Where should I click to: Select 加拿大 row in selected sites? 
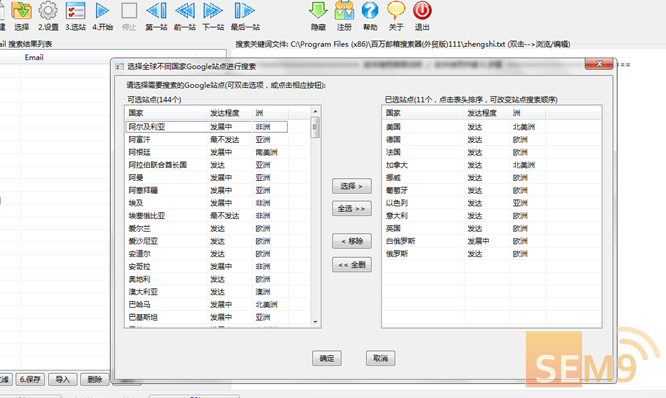[x=464, y=165]
